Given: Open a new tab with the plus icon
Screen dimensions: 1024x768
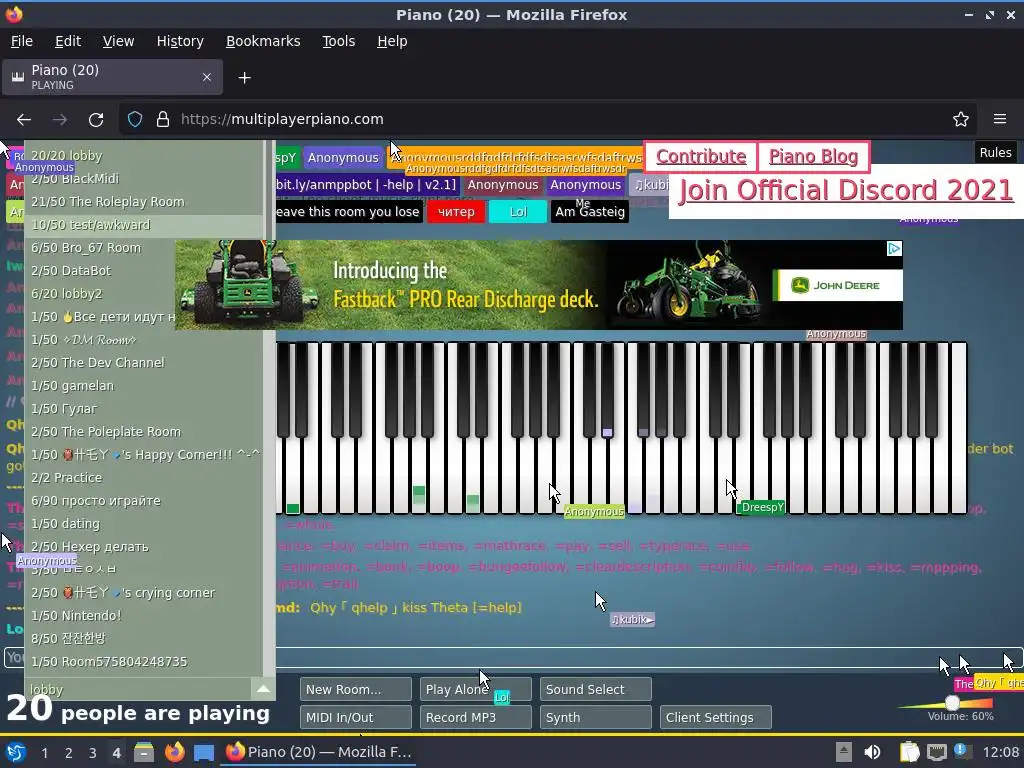Looking at the screenshot, I should (244, 78).
